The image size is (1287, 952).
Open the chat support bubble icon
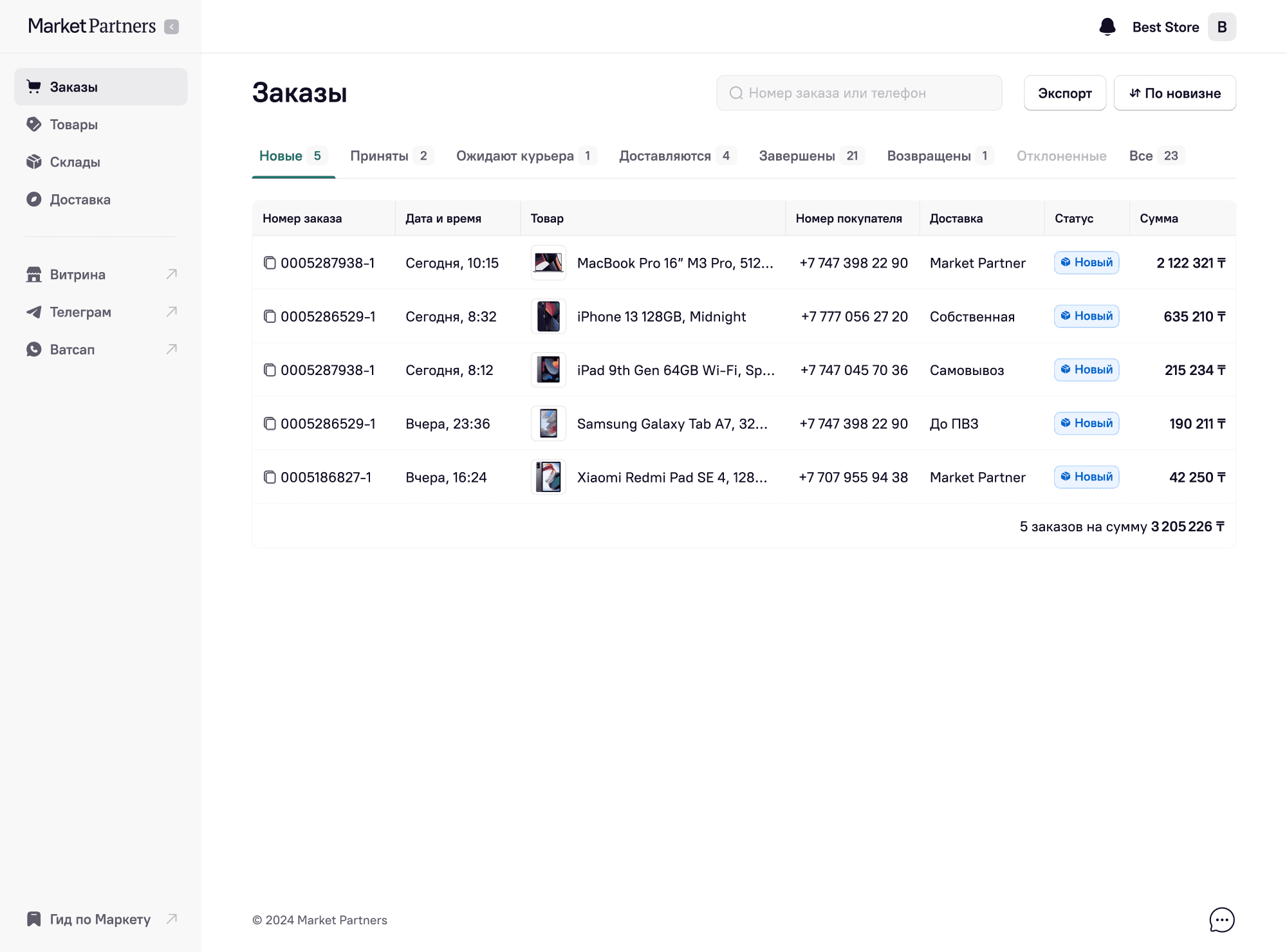[1221, 920]
